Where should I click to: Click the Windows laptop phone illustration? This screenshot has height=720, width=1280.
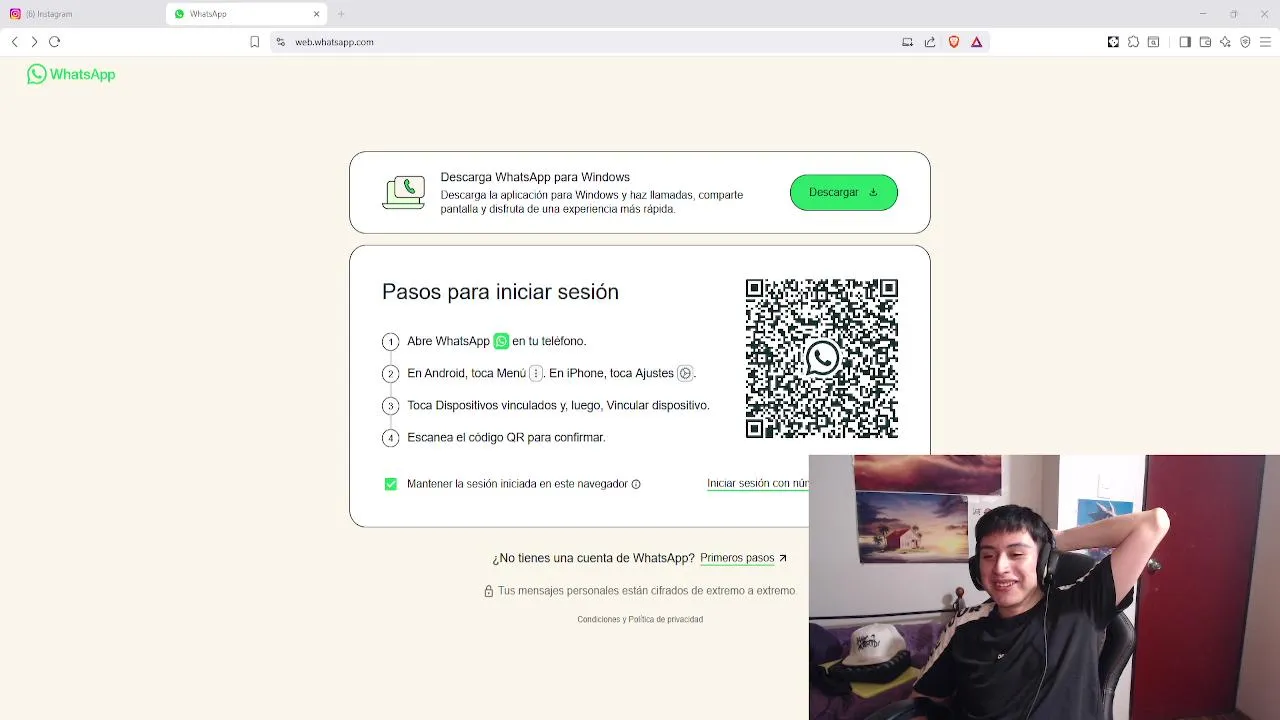coord(404,192)
